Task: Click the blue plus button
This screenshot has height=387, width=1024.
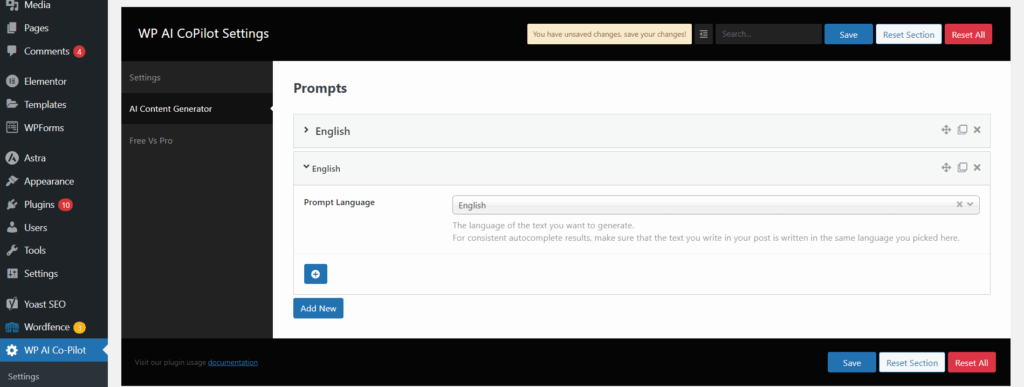Action: coord(315,274)
